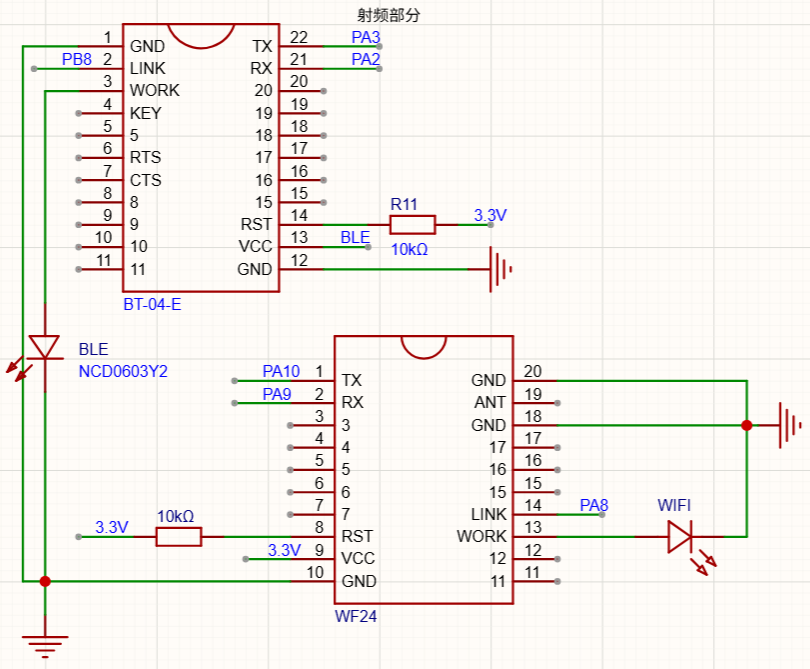Viewport: 810px width, 669px height.
Task: Click the LINK pin 2 name on BT-04-E
Action: (148, 68)
